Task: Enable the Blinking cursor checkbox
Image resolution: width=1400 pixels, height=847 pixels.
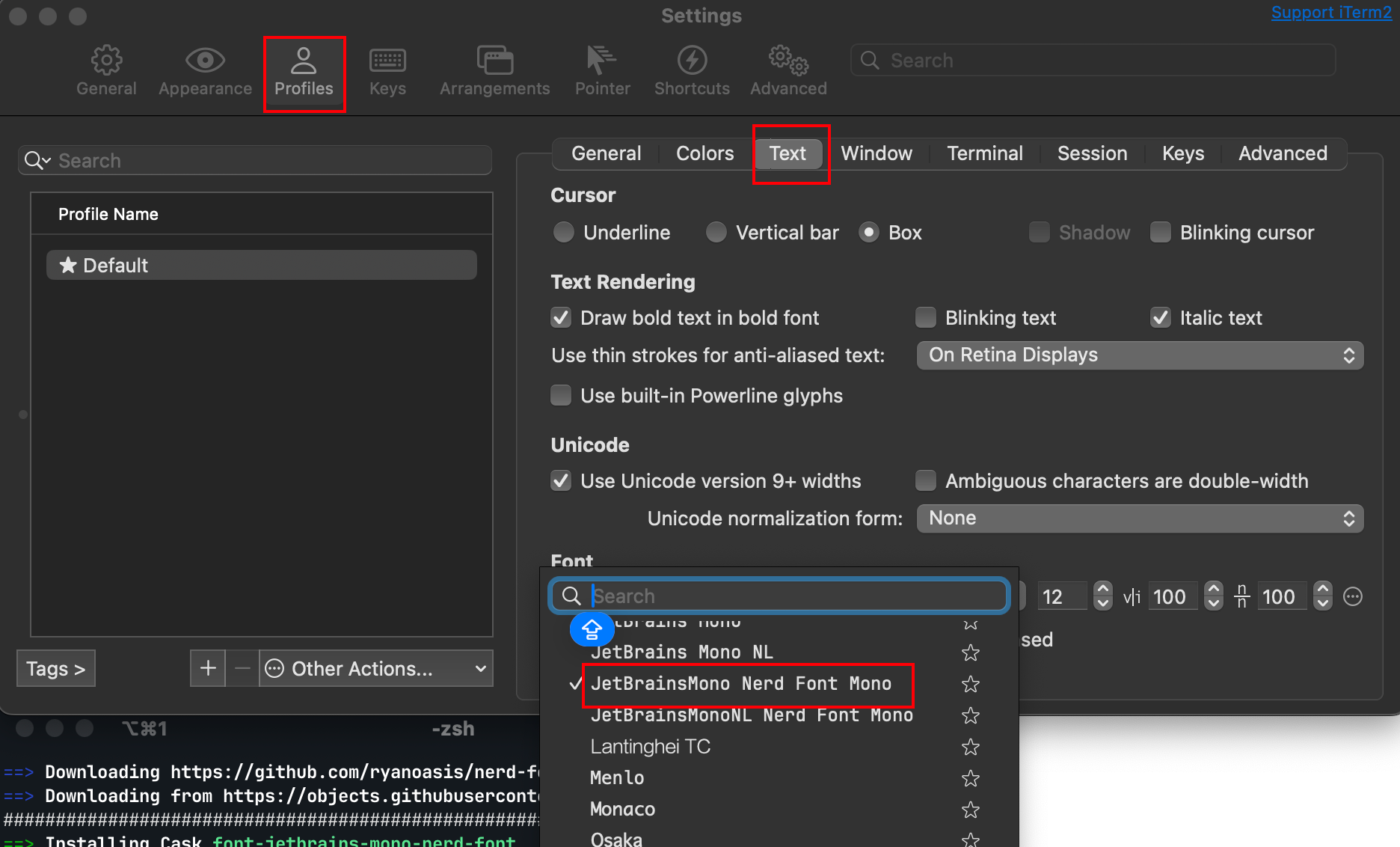Action: tap(1161, 233)
